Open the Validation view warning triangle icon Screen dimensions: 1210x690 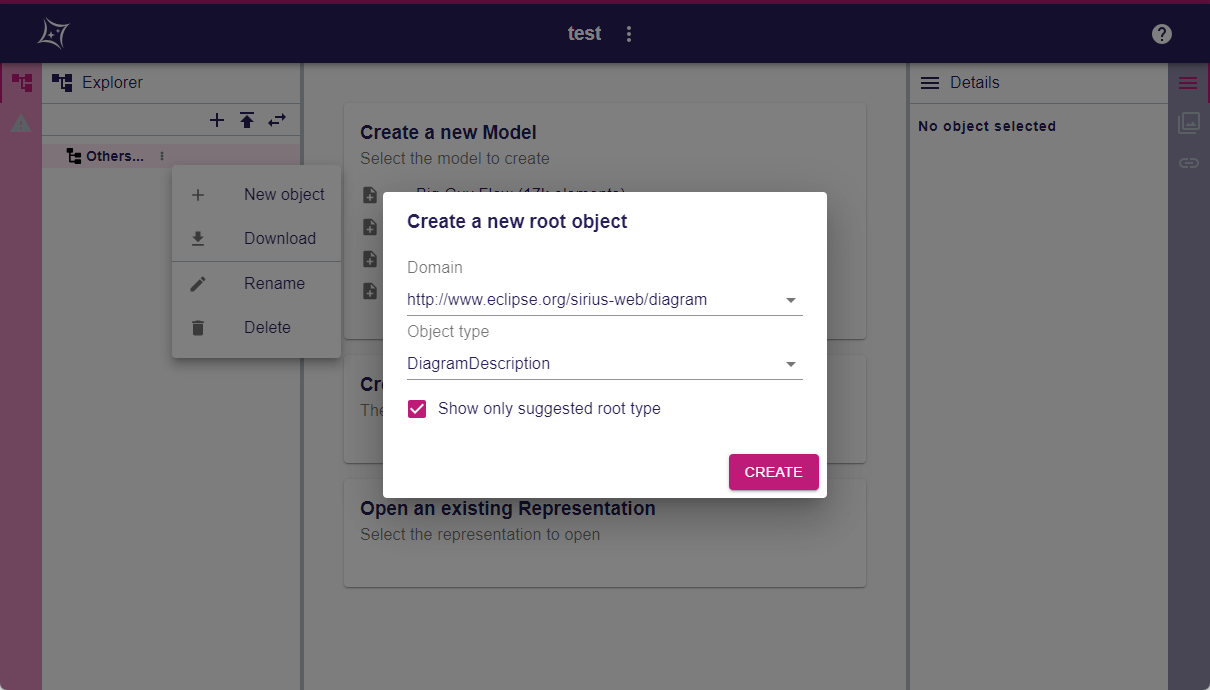click(x=20, y=124)
